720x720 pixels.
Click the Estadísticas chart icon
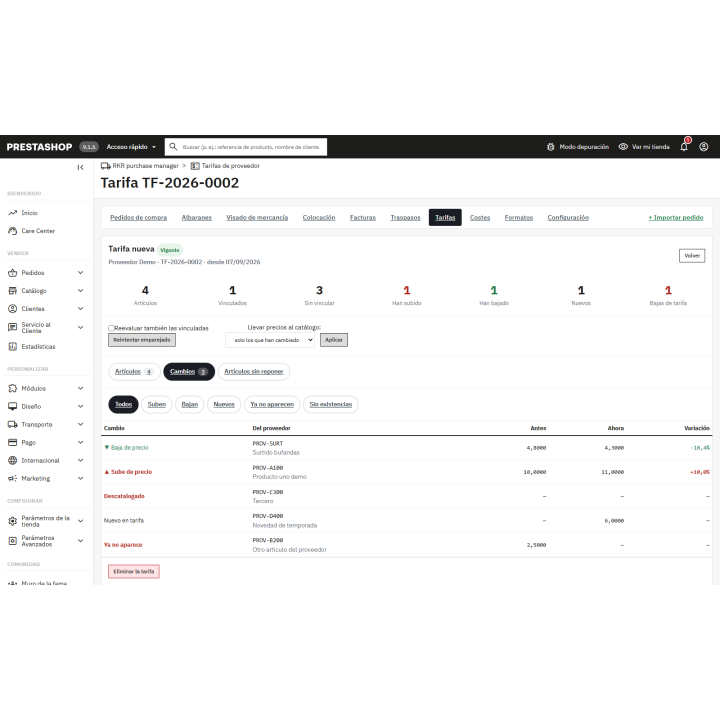tap(12, 347)
